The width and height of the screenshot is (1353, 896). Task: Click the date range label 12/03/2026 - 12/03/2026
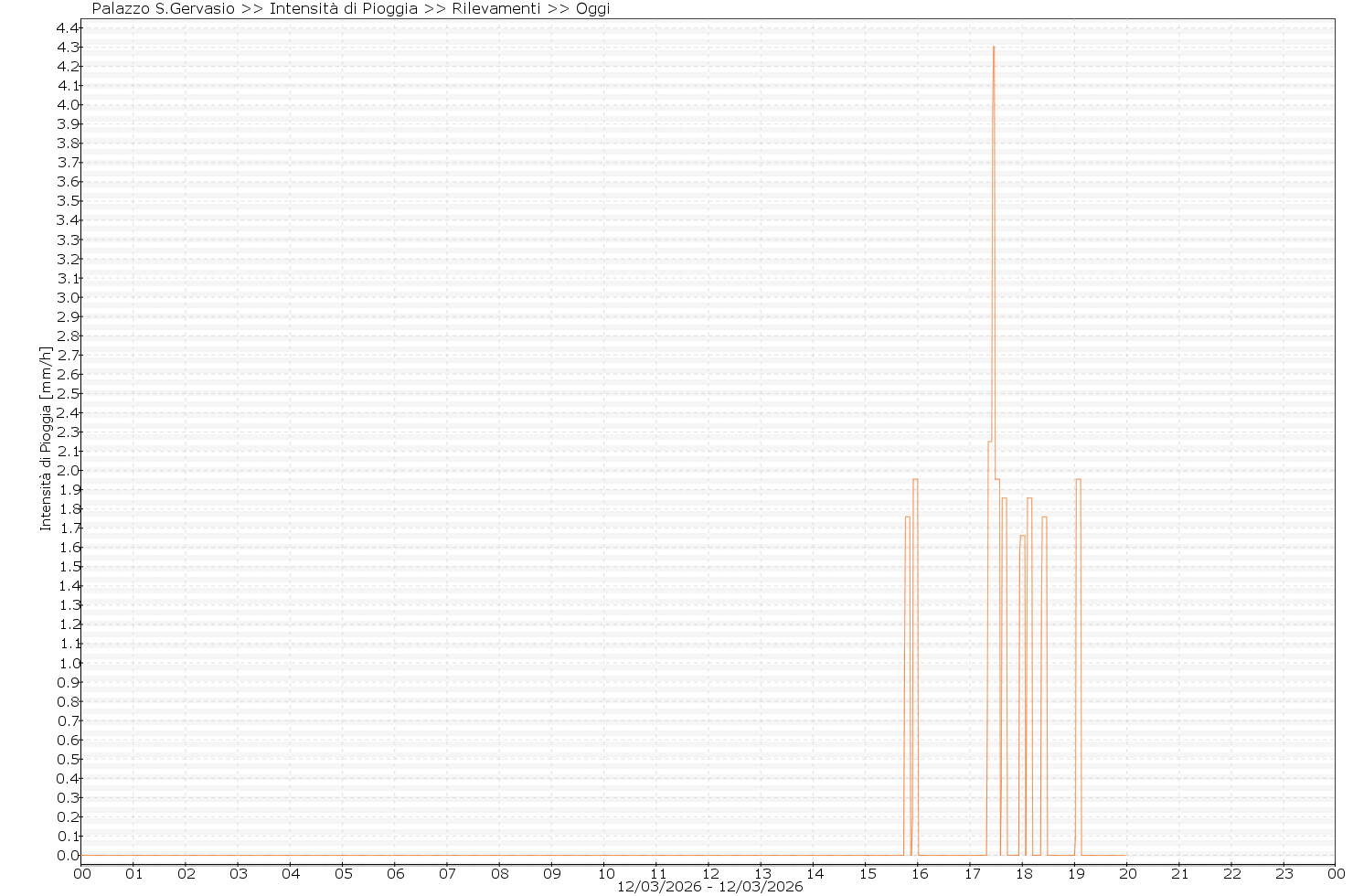coord(709,887)
